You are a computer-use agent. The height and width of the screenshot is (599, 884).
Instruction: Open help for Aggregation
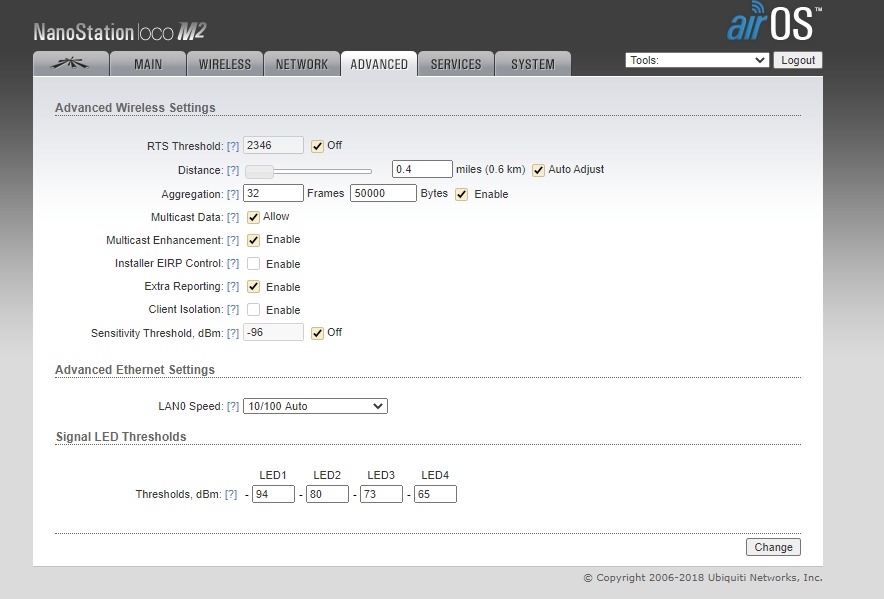coord(233,194)
